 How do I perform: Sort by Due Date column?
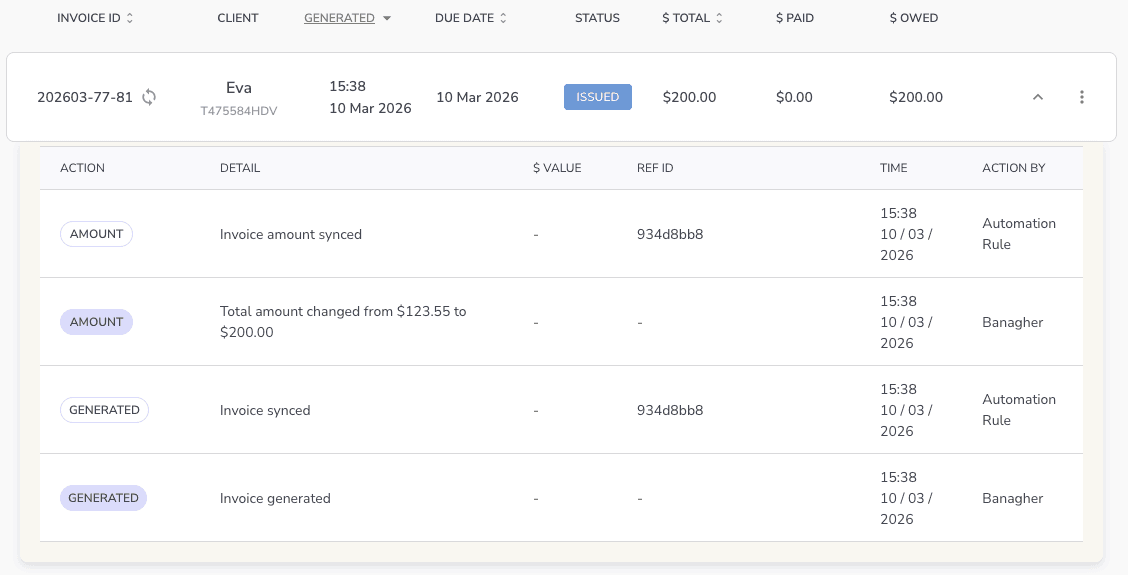(470, 18)
